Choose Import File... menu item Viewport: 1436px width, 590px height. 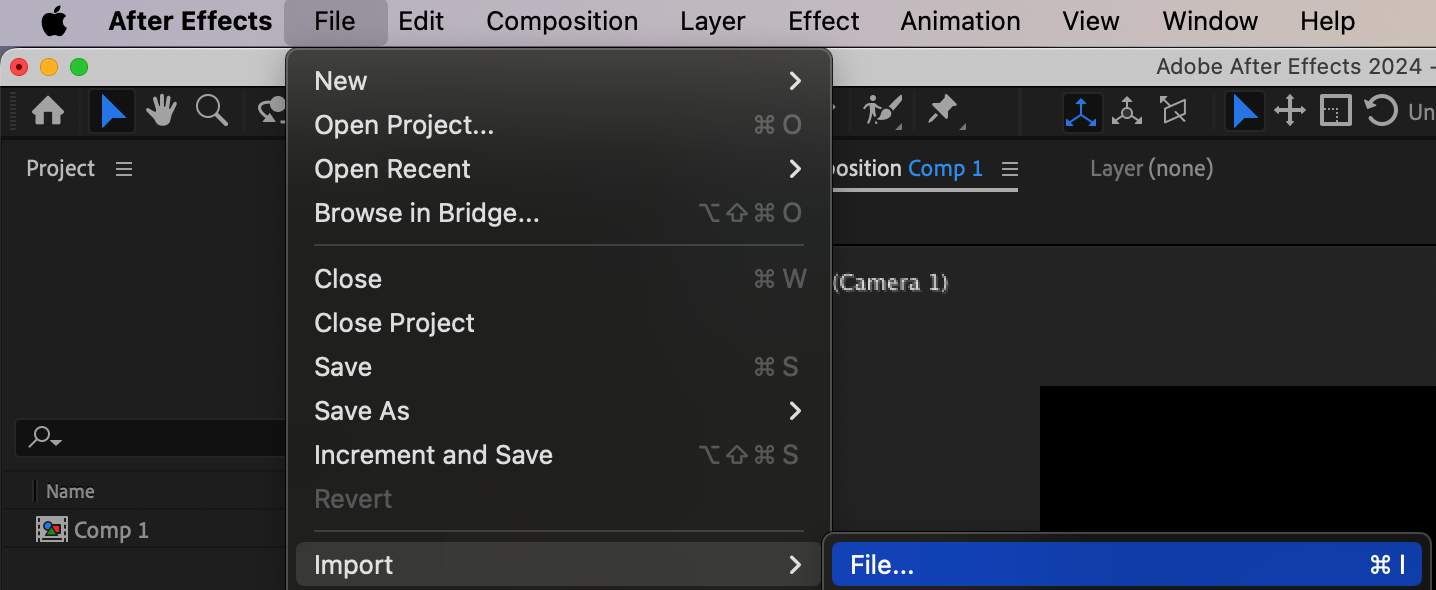coord(1127,565)
